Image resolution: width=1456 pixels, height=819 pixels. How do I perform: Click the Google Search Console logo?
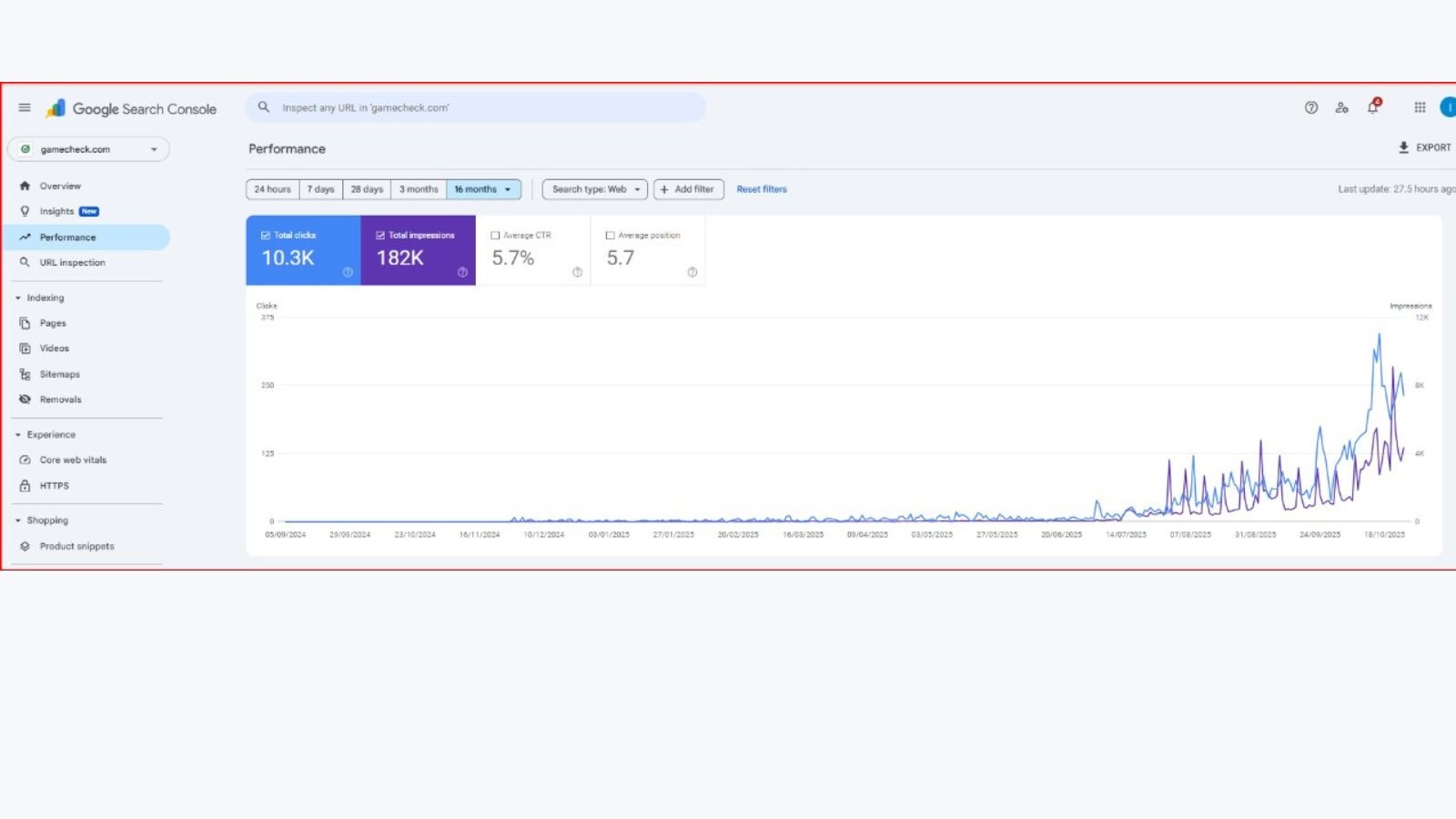131,108
